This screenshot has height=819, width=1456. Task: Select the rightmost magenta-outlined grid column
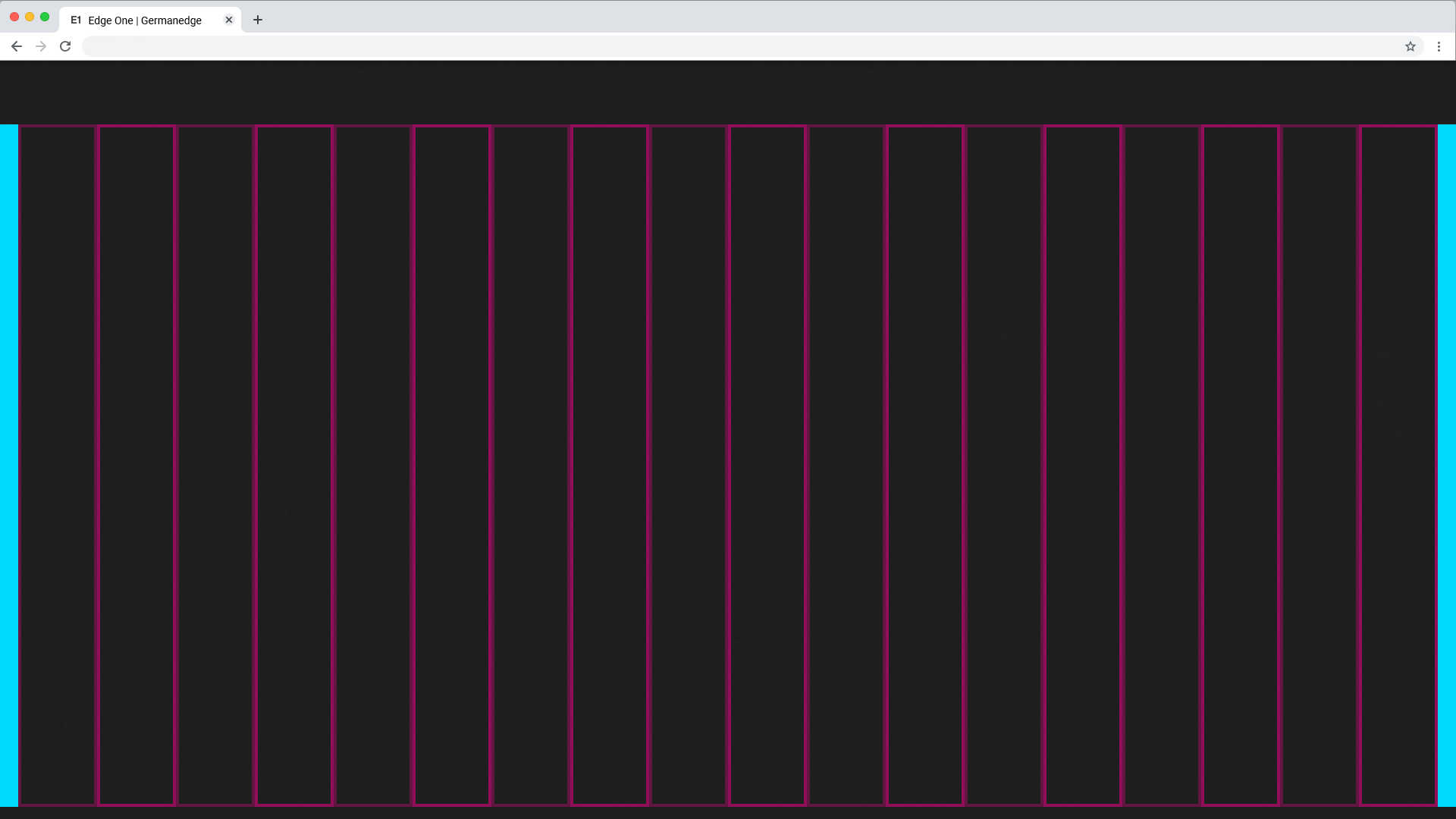pos(1398,464)
